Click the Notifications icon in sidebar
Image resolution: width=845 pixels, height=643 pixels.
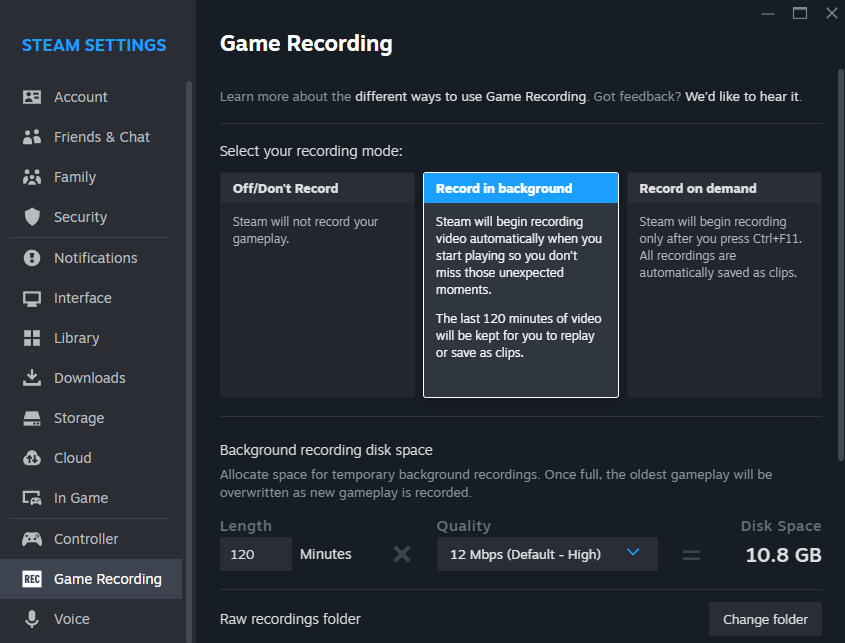32,258
